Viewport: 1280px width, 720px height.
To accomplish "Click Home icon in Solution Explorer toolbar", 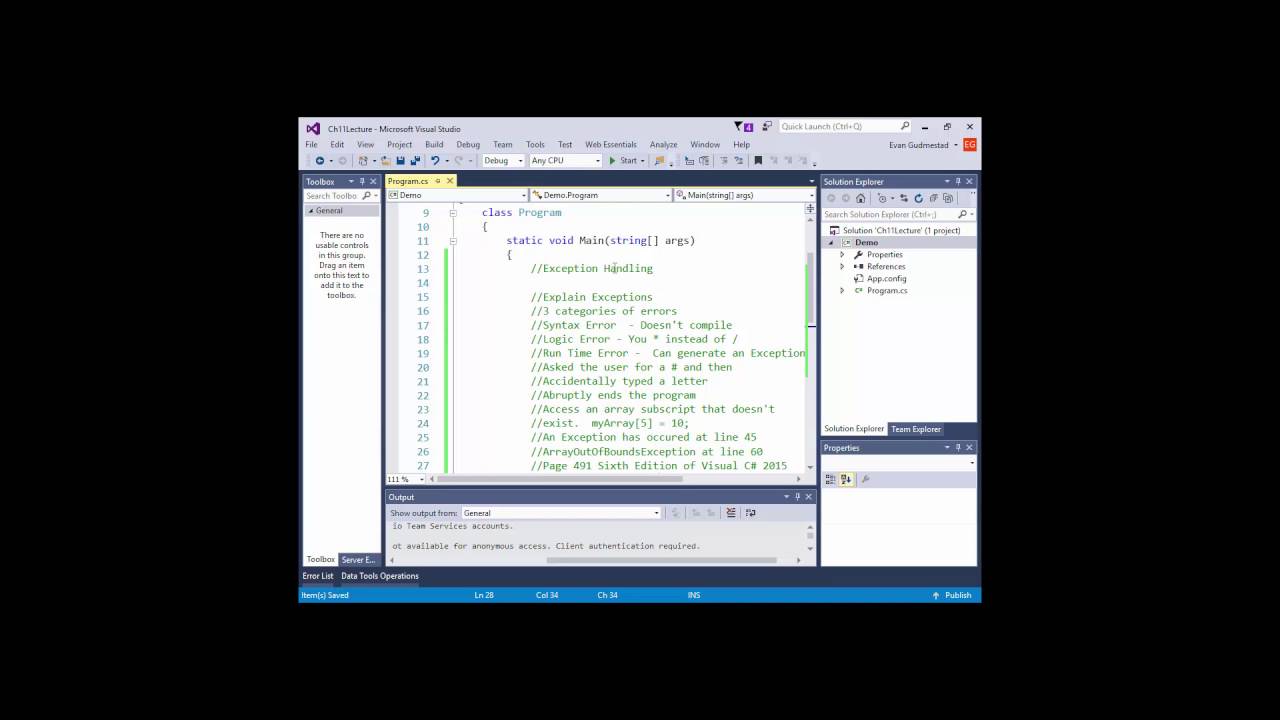I will coord(860,198).
